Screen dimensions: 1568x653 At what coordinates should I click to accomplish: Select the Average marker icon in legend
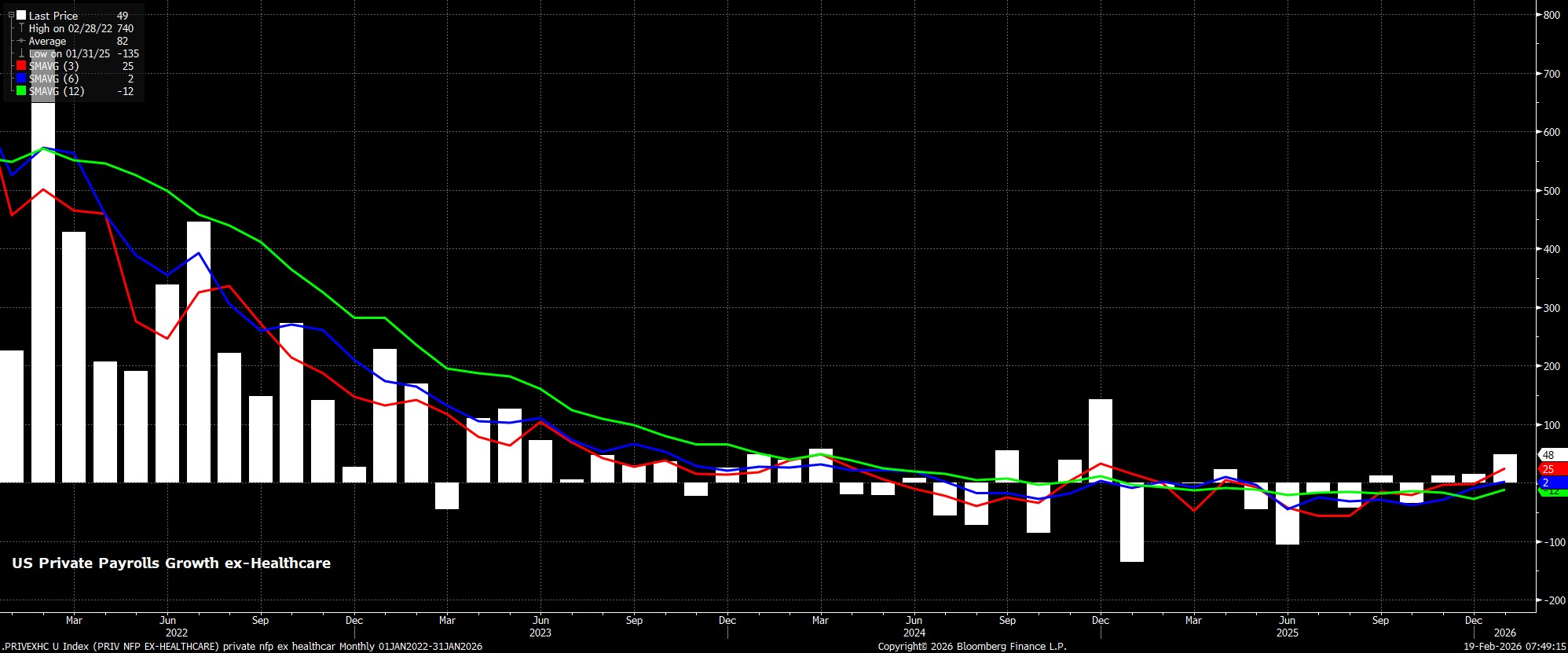(x=21, y=41)
